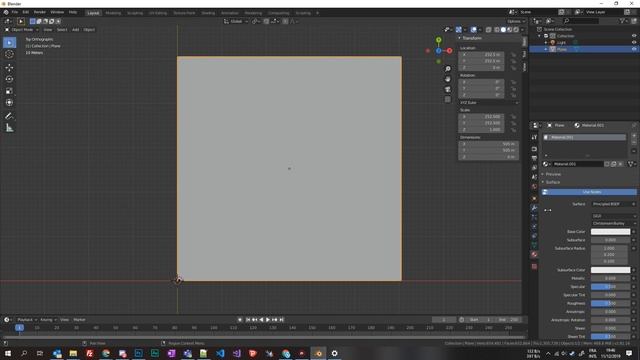The width and height of the screenshot is (640, 360).
Task: Open the File menu
Action: [15, 12]
